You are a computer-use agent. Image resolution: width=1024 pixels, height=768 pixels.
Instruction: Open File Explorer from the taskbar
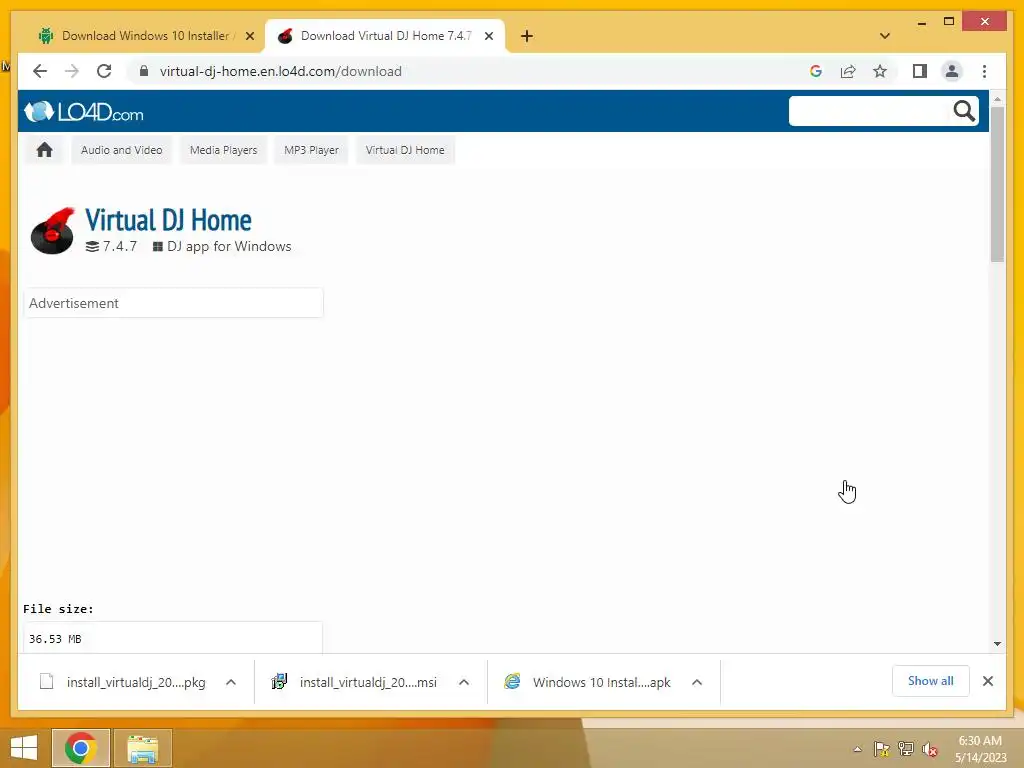click(x=143, y=748)
